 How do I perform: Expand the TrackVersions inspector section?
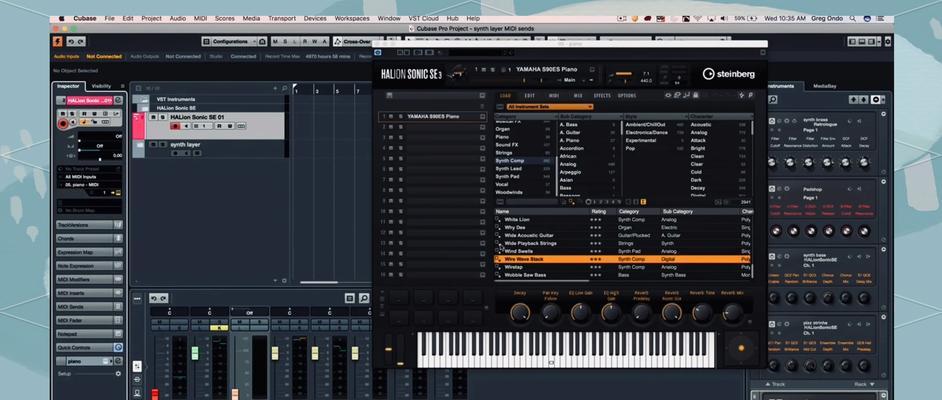click(89, 225)
